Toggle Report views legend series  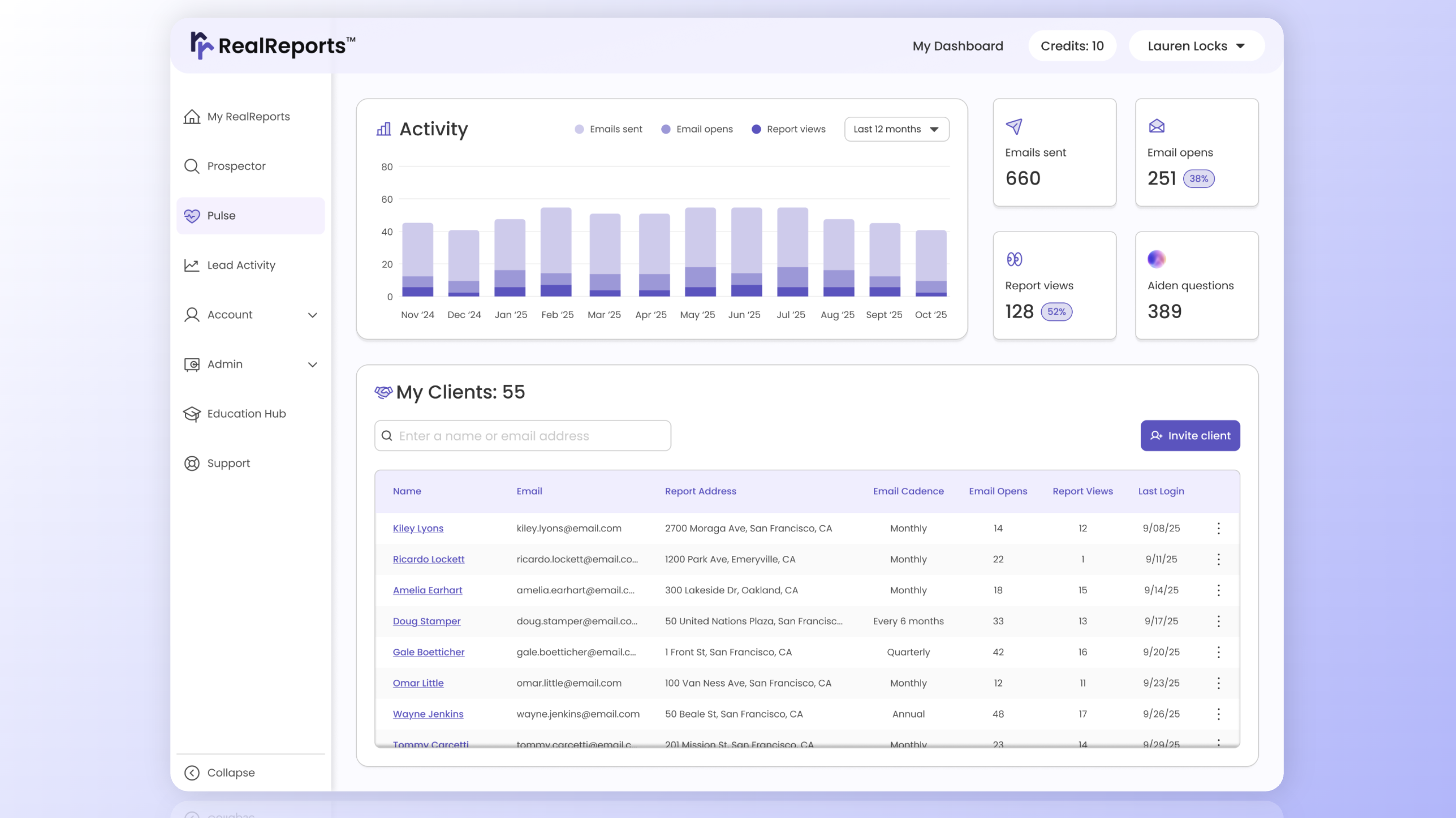tap(788, 129)
